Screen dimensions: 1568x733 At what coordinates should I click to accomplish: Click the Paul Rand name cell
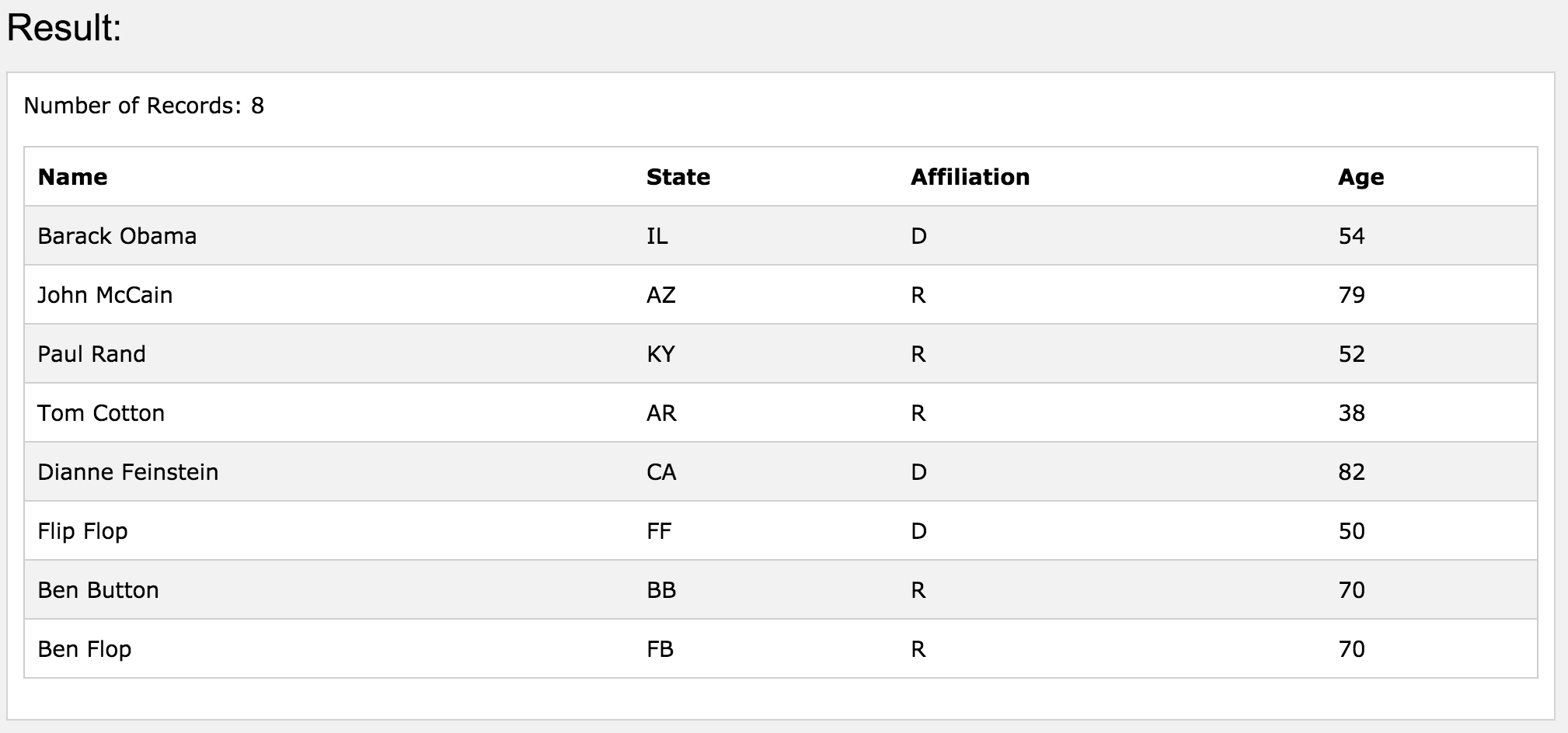[x=92, y=354]
